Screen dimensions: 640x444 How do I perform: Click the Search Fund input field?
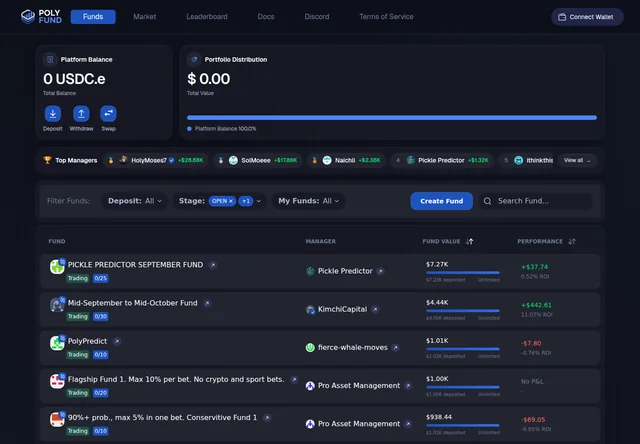[536, 201]
